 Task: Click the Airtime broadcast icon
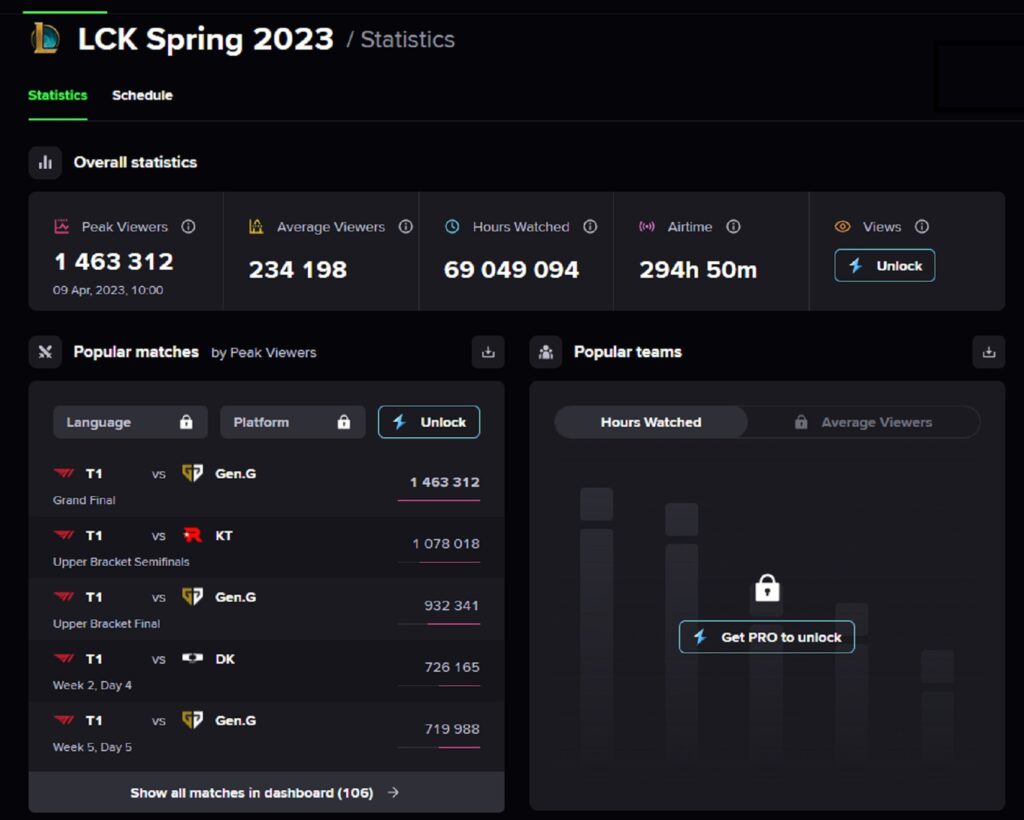pos(647,227)
